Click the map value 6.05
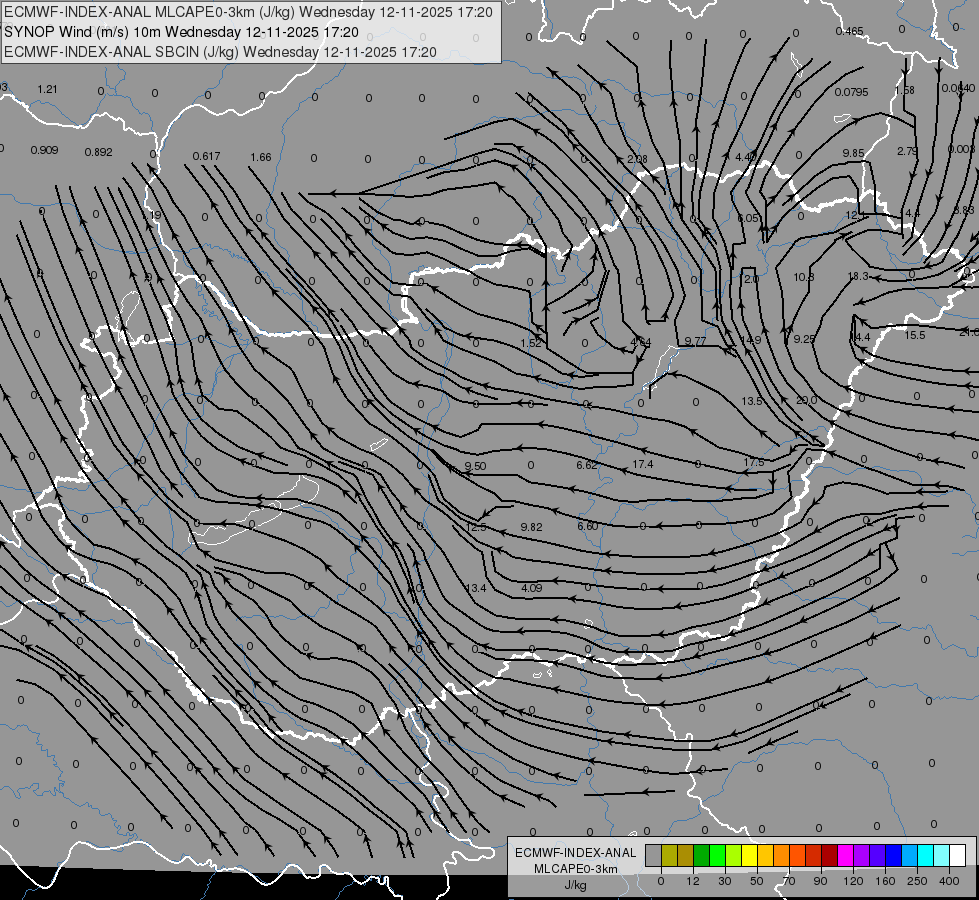Image resolution: width=979 pixels, height=900 pixels. click(x=748, y=218)
